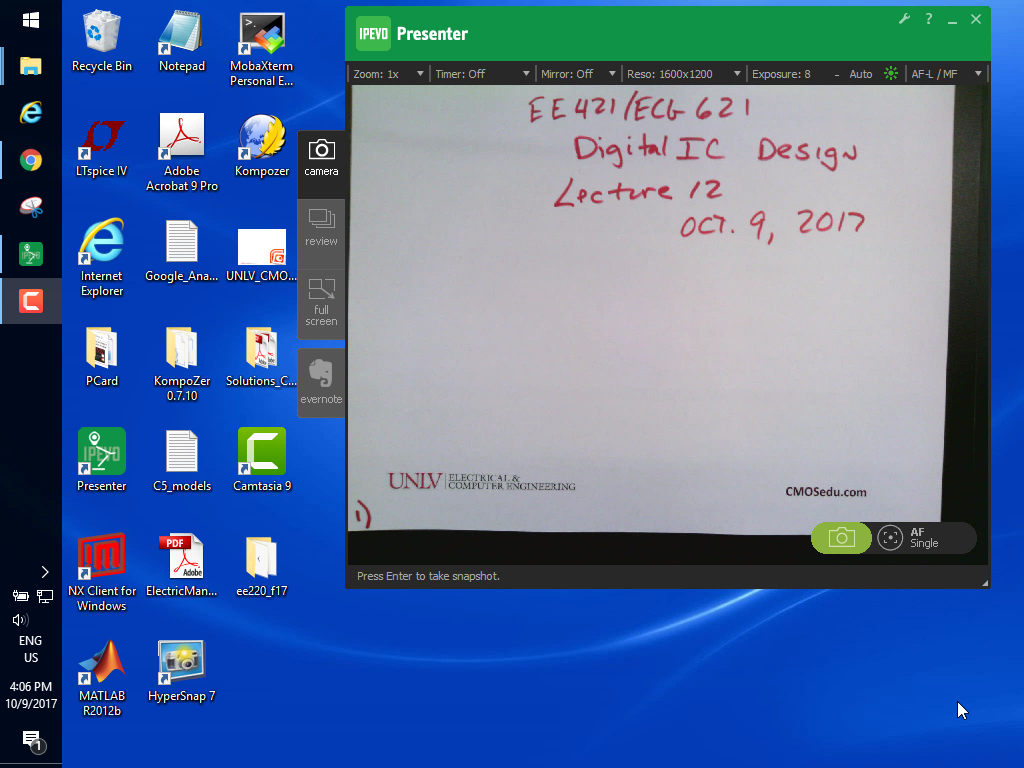
Task: Open the Timer: Off dropdown
Action: coord(482,74)
